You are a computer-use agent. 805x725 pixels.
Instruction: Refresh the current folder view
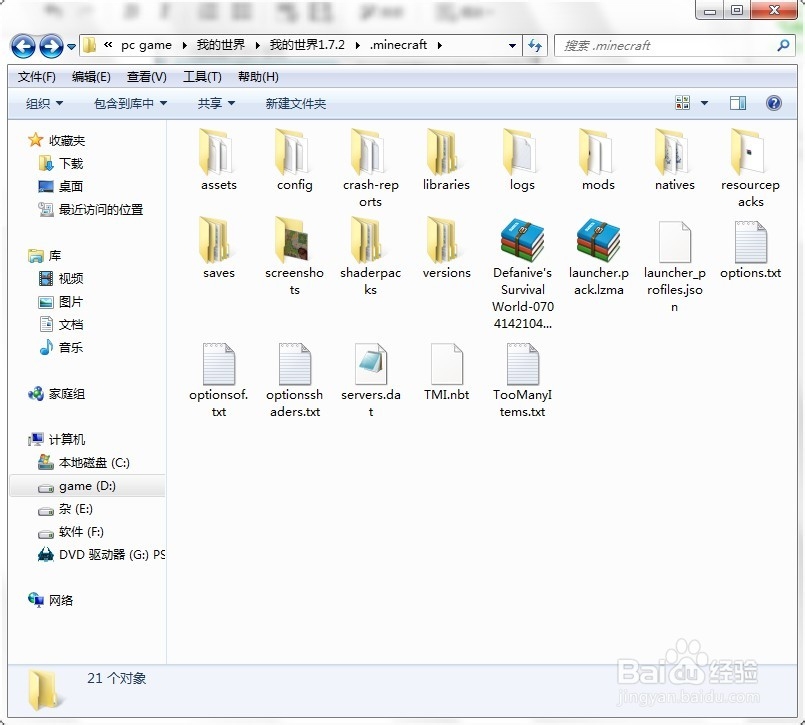tap(535, 46)
